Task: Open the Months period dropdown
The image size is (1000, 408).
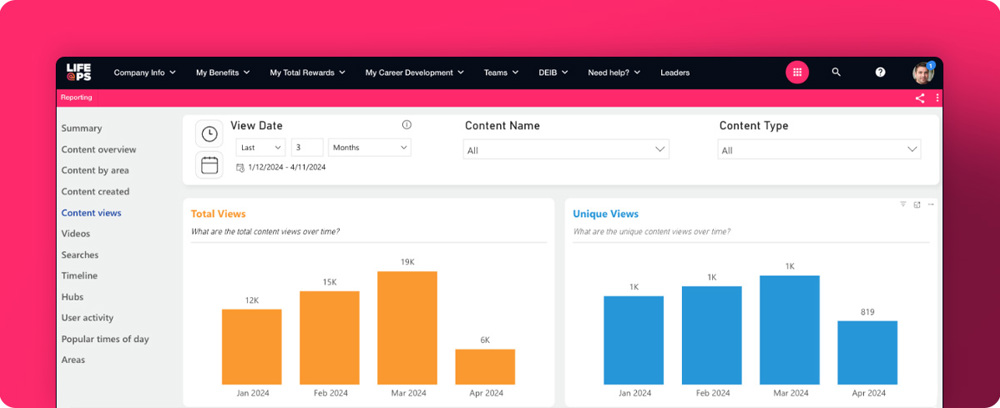Action: pyautogui.click(x=369, y=147)
